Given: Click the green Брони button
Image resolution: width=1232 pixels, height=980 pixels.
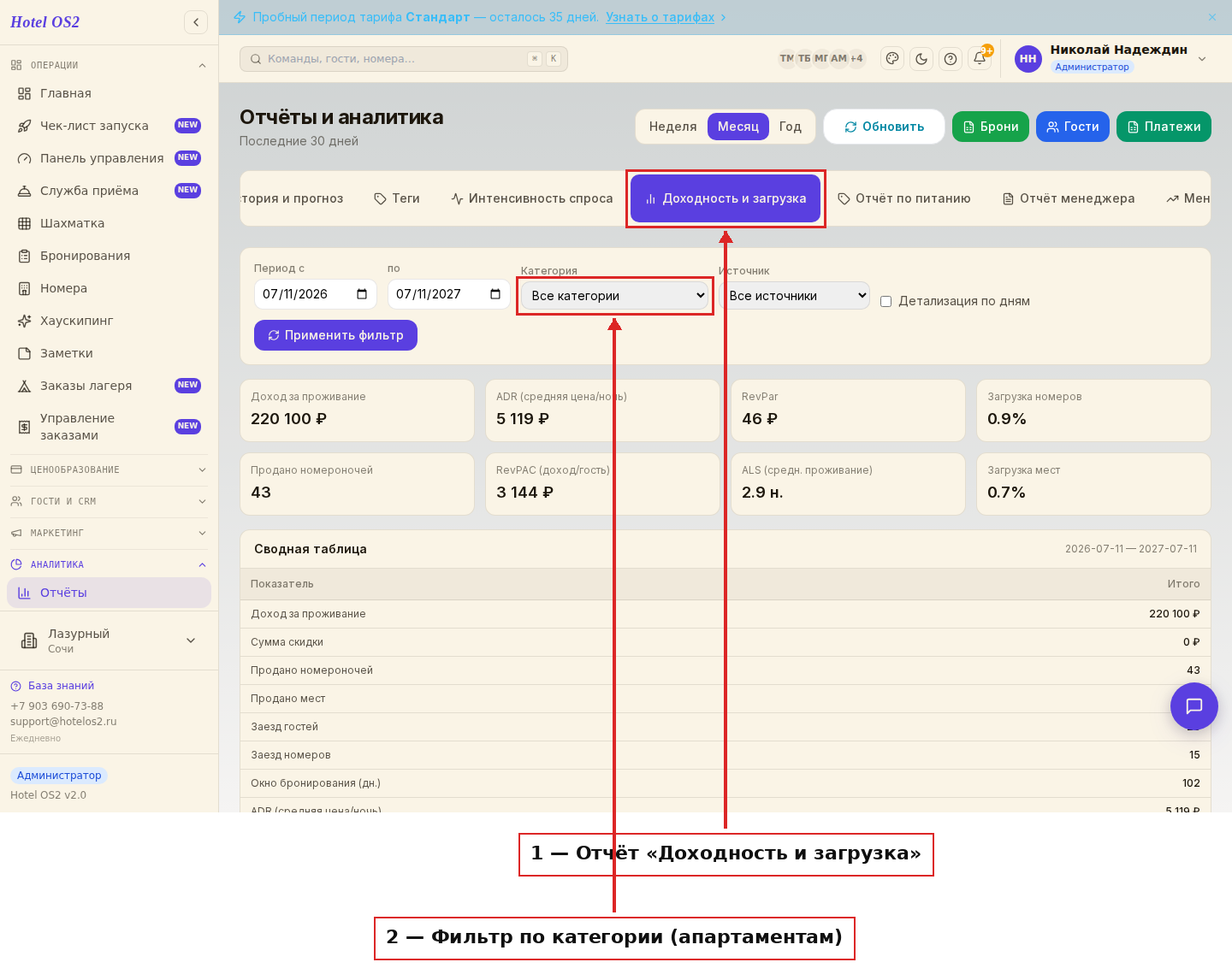Looking at the screenshot, I should click(x=991, y=127).
